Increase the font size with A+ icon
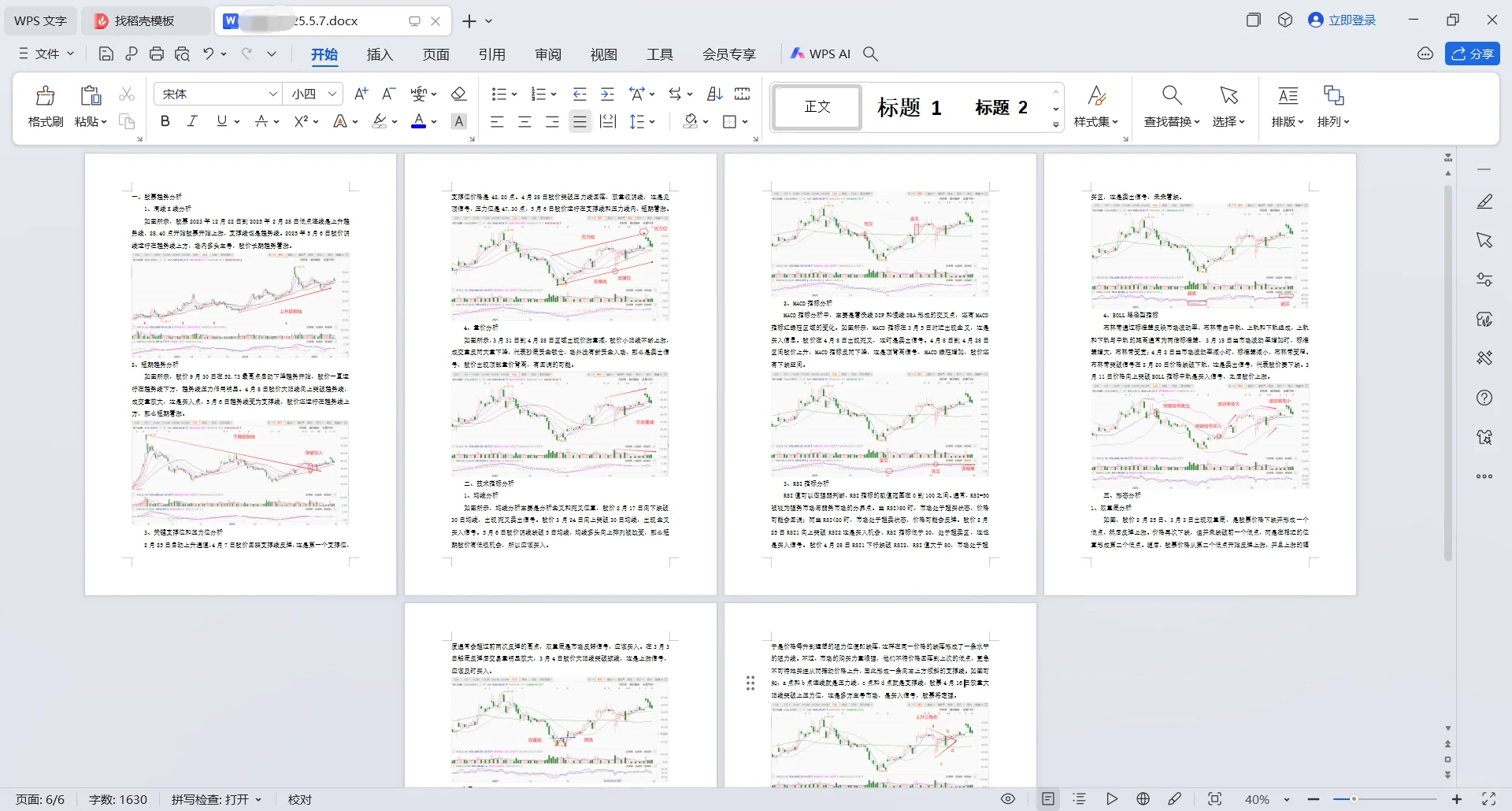 coord(361,94)
